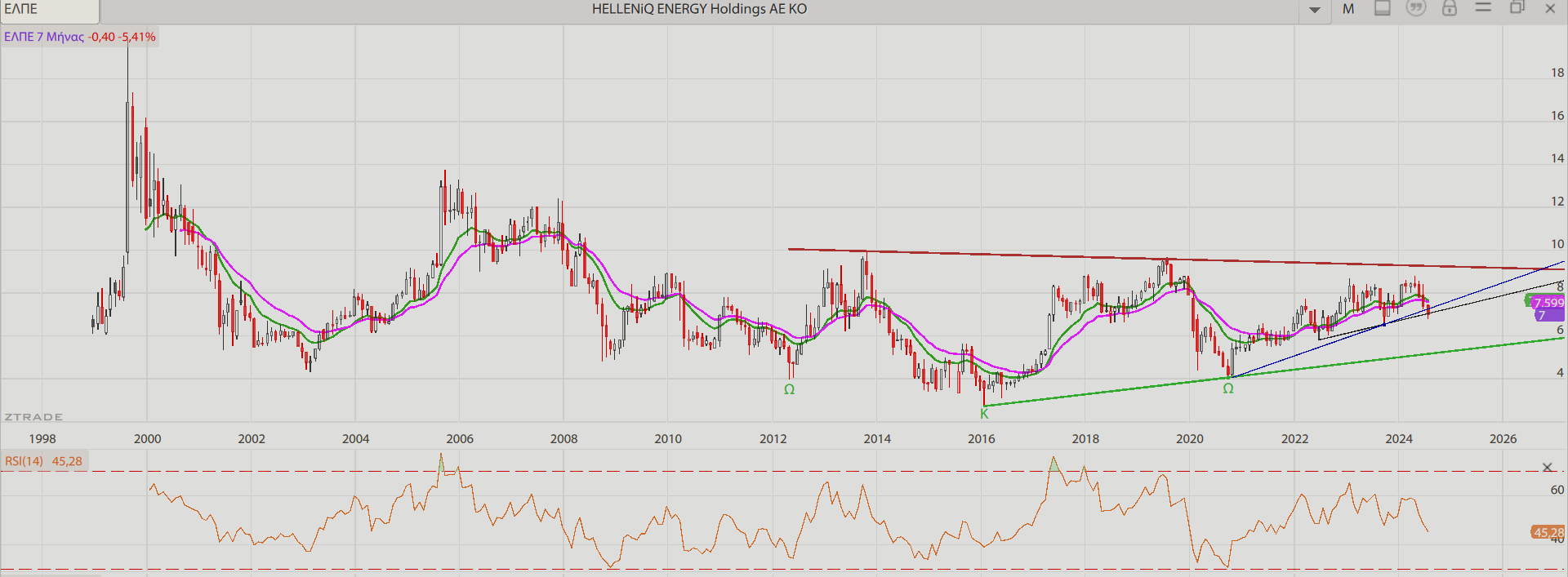Select the Ω marker below 2020 low
This screenshot has width=1568, height=577.
click(1227, 388)
